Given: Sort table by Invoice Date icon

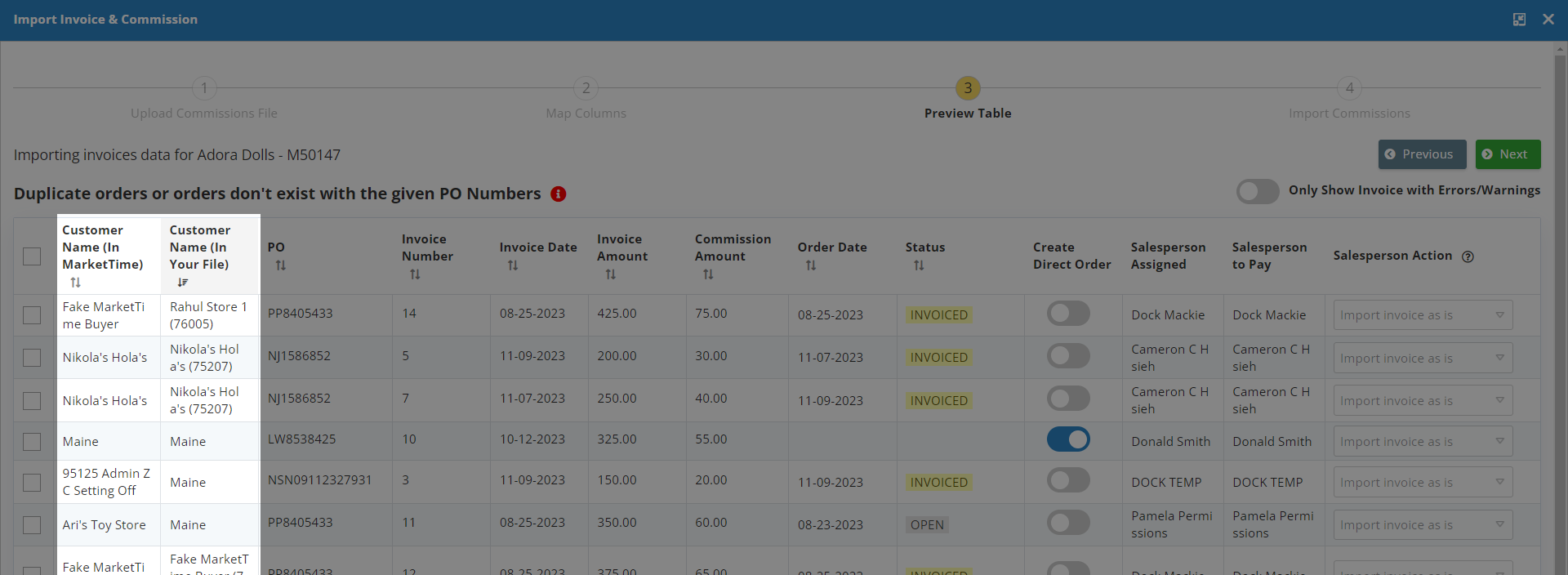Looking at the screenshot, I should pyautogui.click(x=513, y=265).
